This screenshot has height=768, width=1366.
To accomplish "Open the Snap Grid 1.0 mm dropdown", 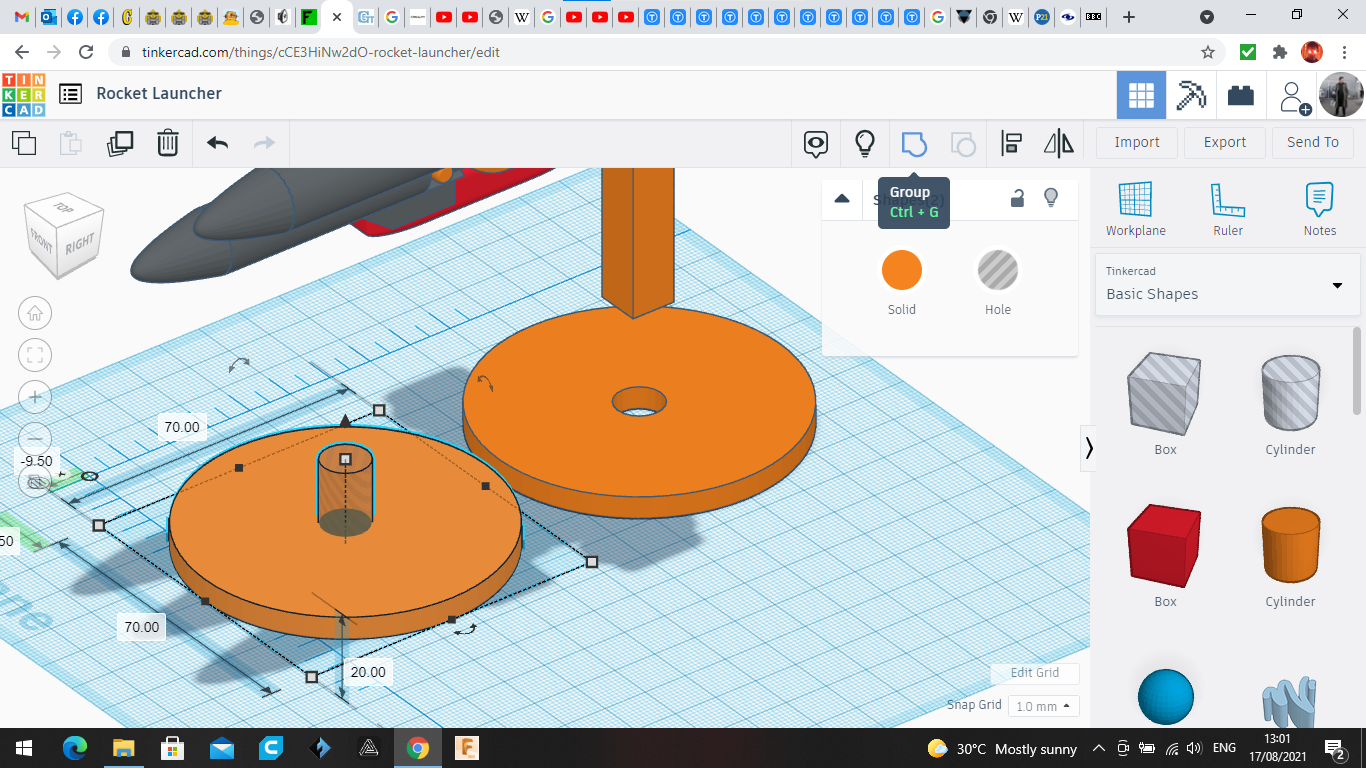I will click(x=1043, y=706).
